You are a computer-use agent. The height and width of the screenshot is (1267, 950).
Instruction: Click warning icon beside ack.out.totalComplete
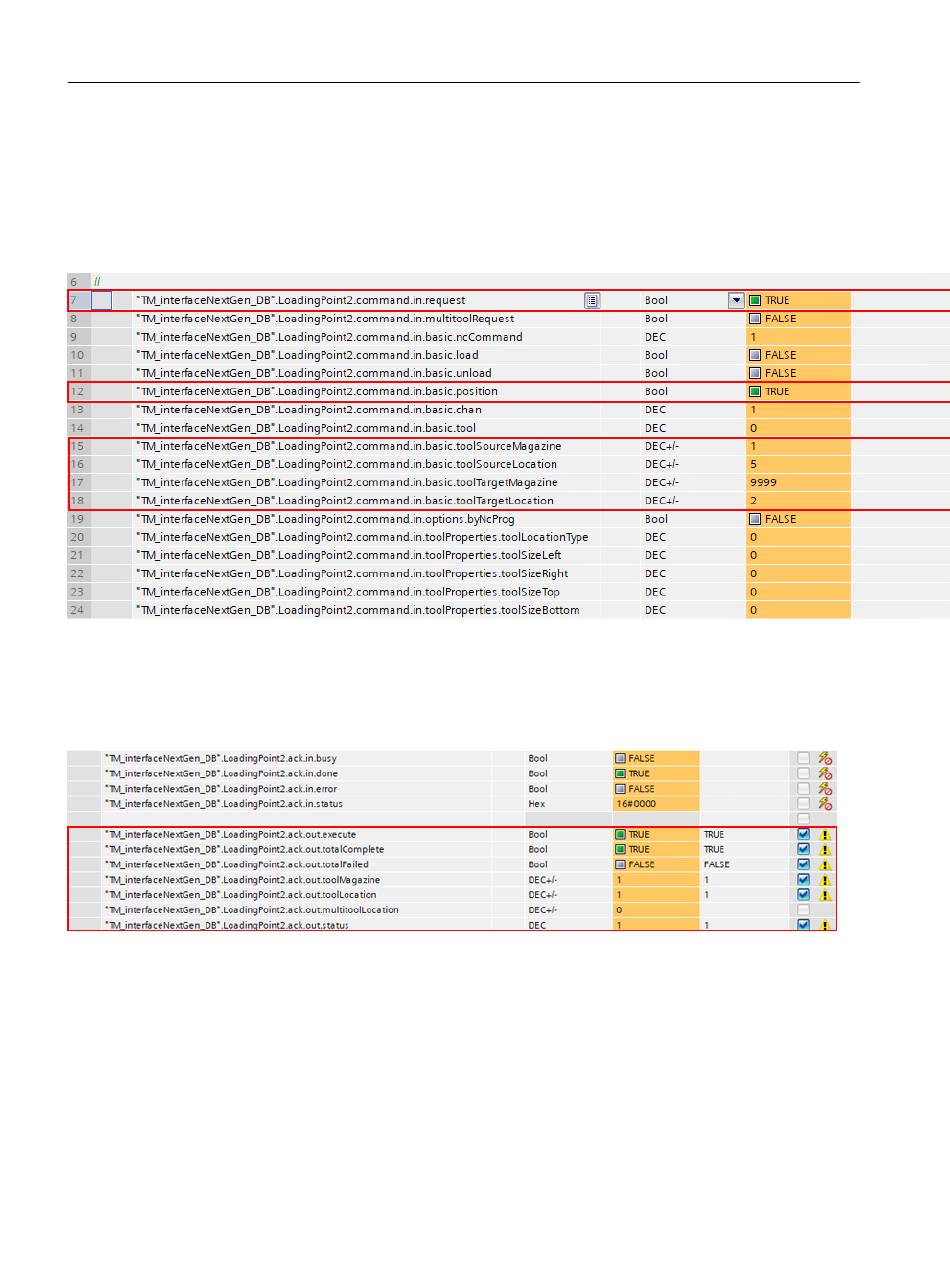coord(825,850)
